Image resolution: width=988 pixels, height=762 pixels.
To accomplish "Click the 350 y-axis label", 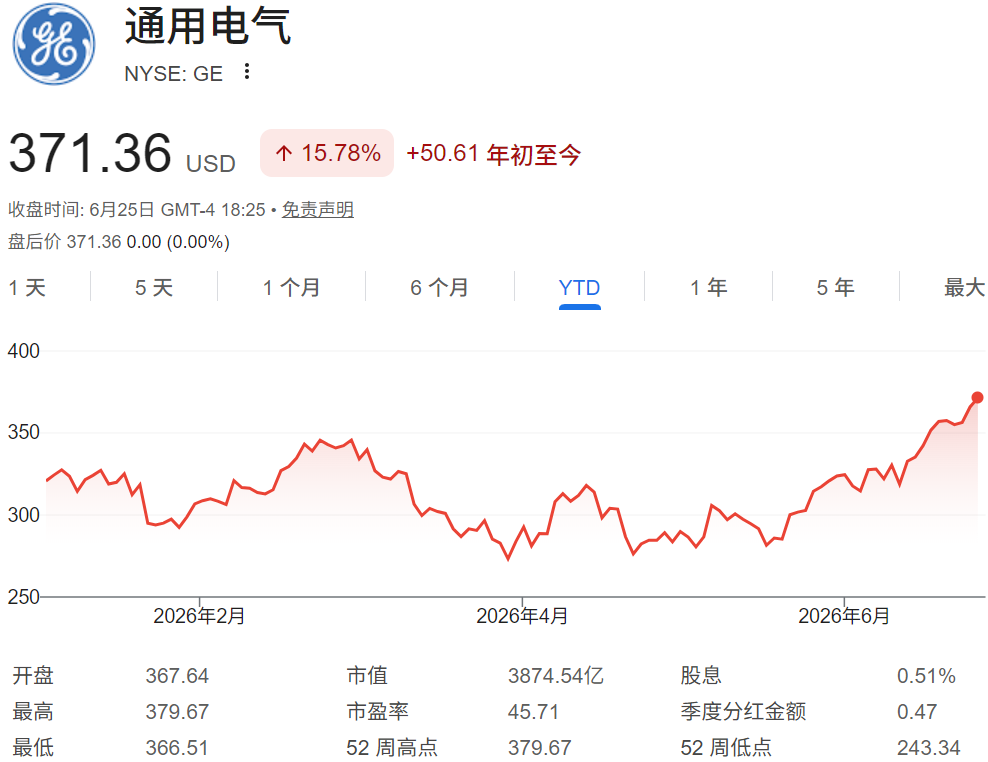I will point(23,432).
